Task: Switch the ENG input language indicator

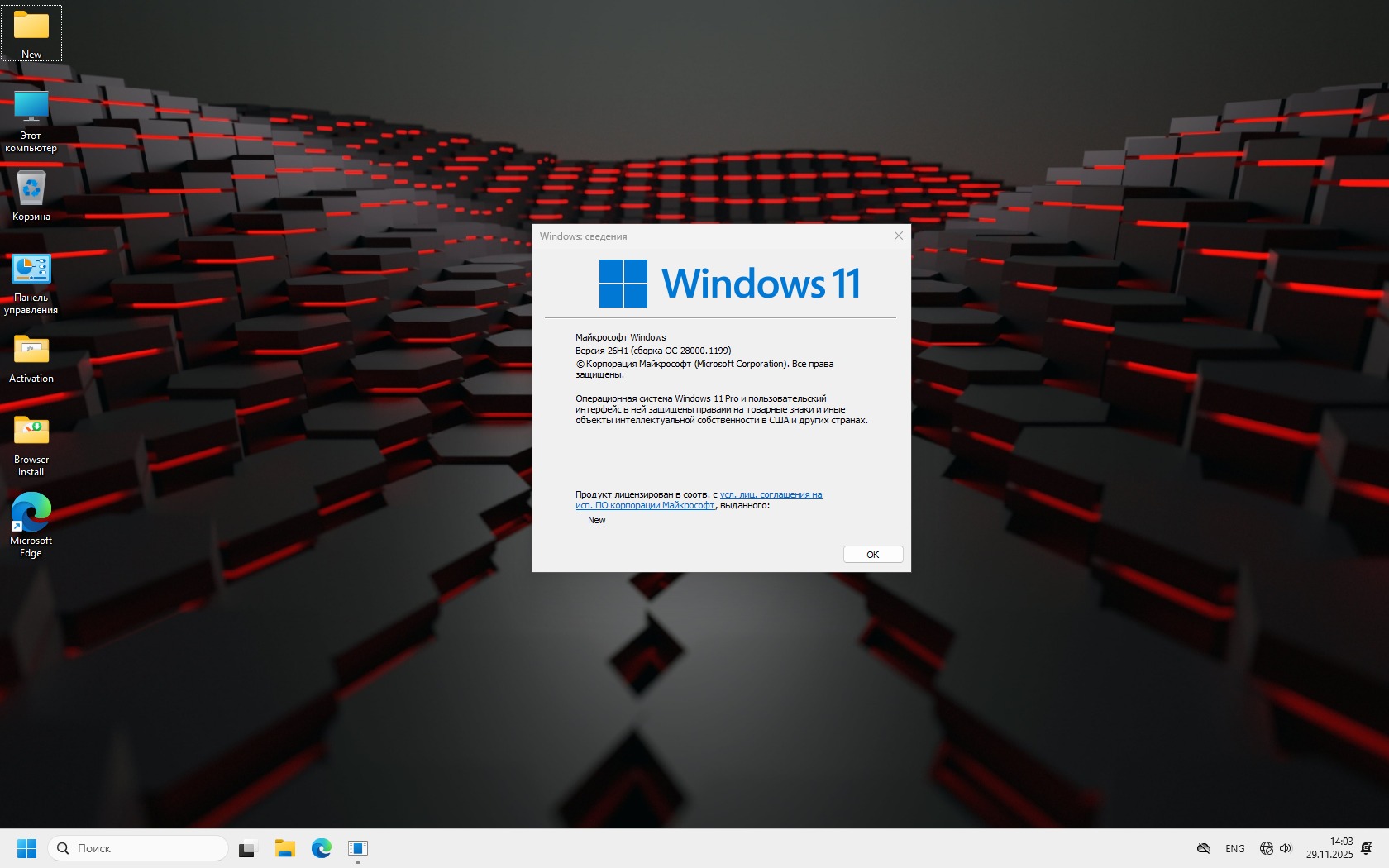Action: [1234, 849]
